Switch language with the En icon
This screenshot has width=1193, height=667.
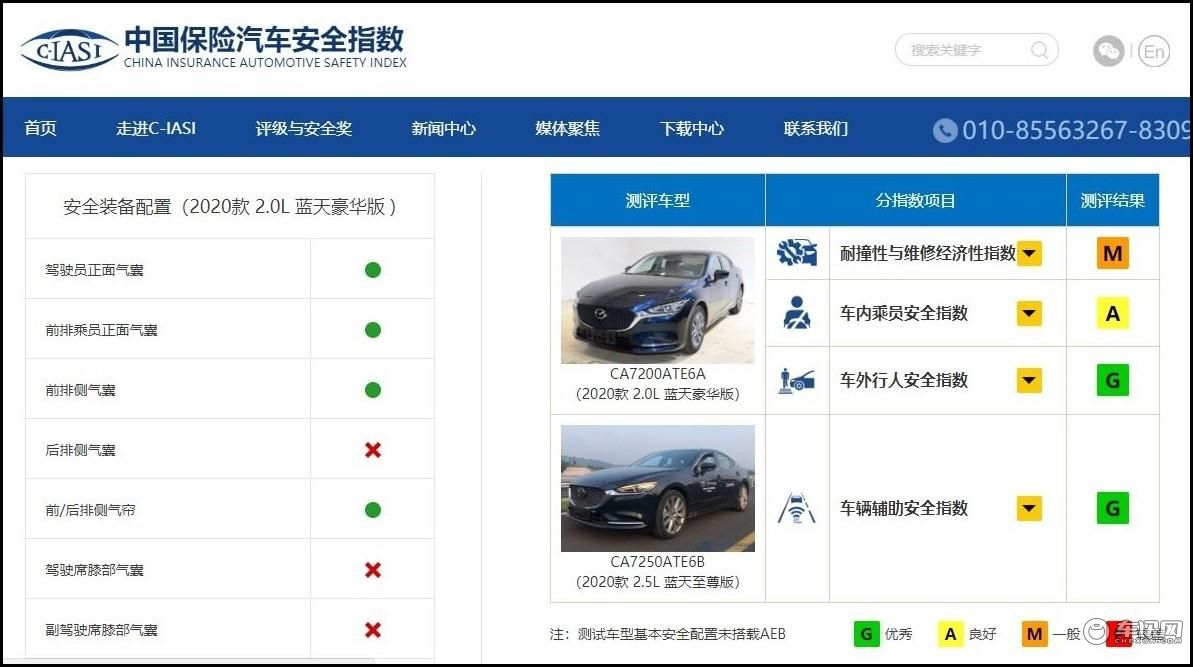coord(1153,51)
